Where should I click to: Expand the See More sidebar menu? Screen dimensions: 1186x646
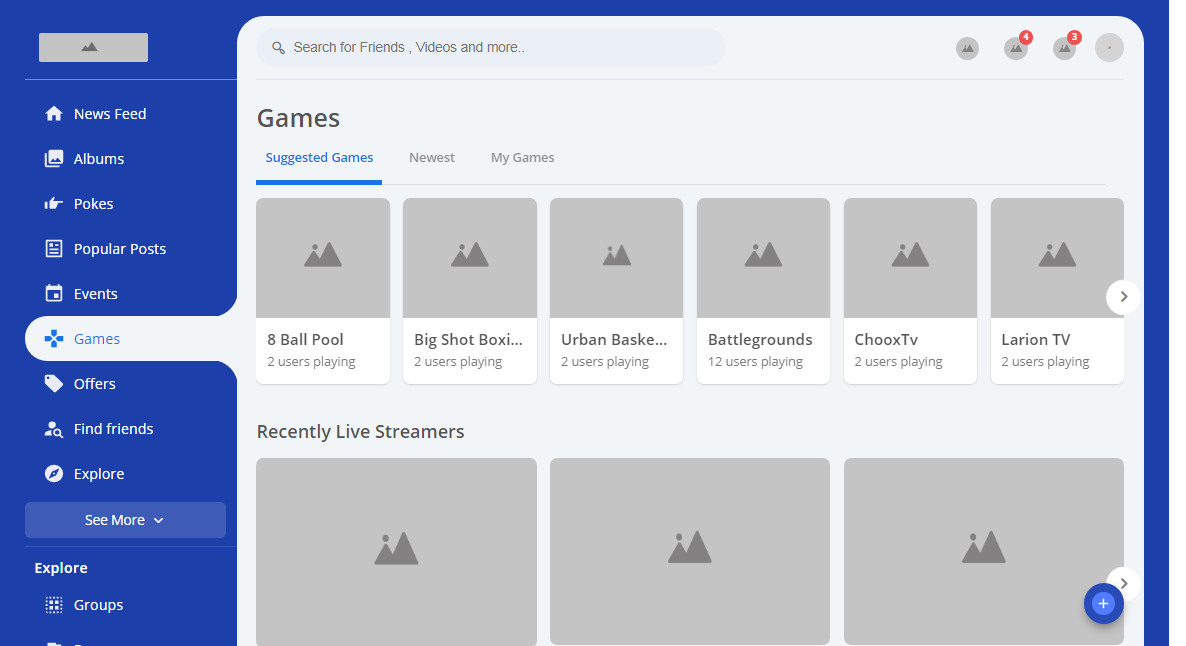[x=125, y=520]
